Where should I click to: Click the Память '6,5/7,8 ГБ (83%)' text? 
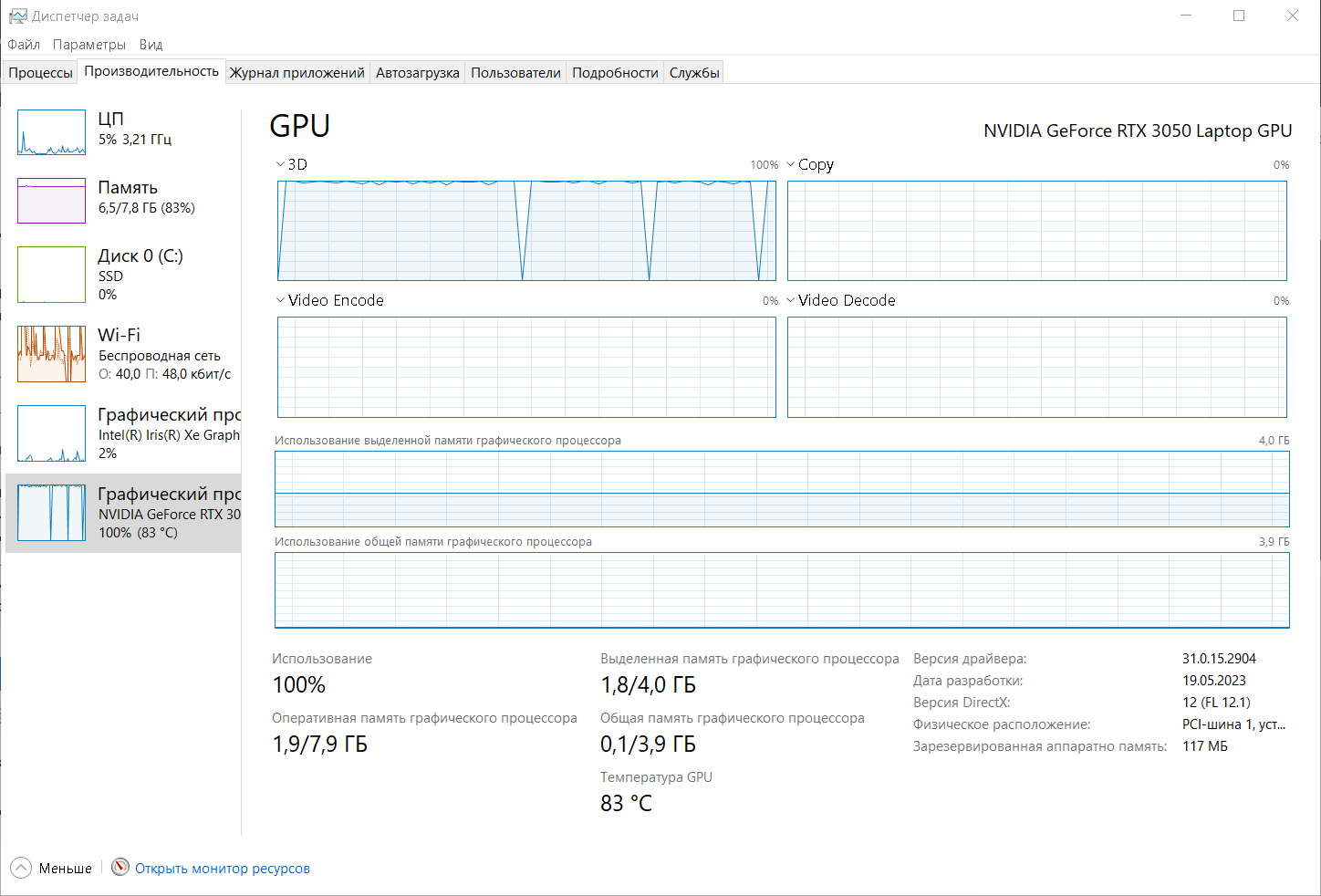pos(147,208)
